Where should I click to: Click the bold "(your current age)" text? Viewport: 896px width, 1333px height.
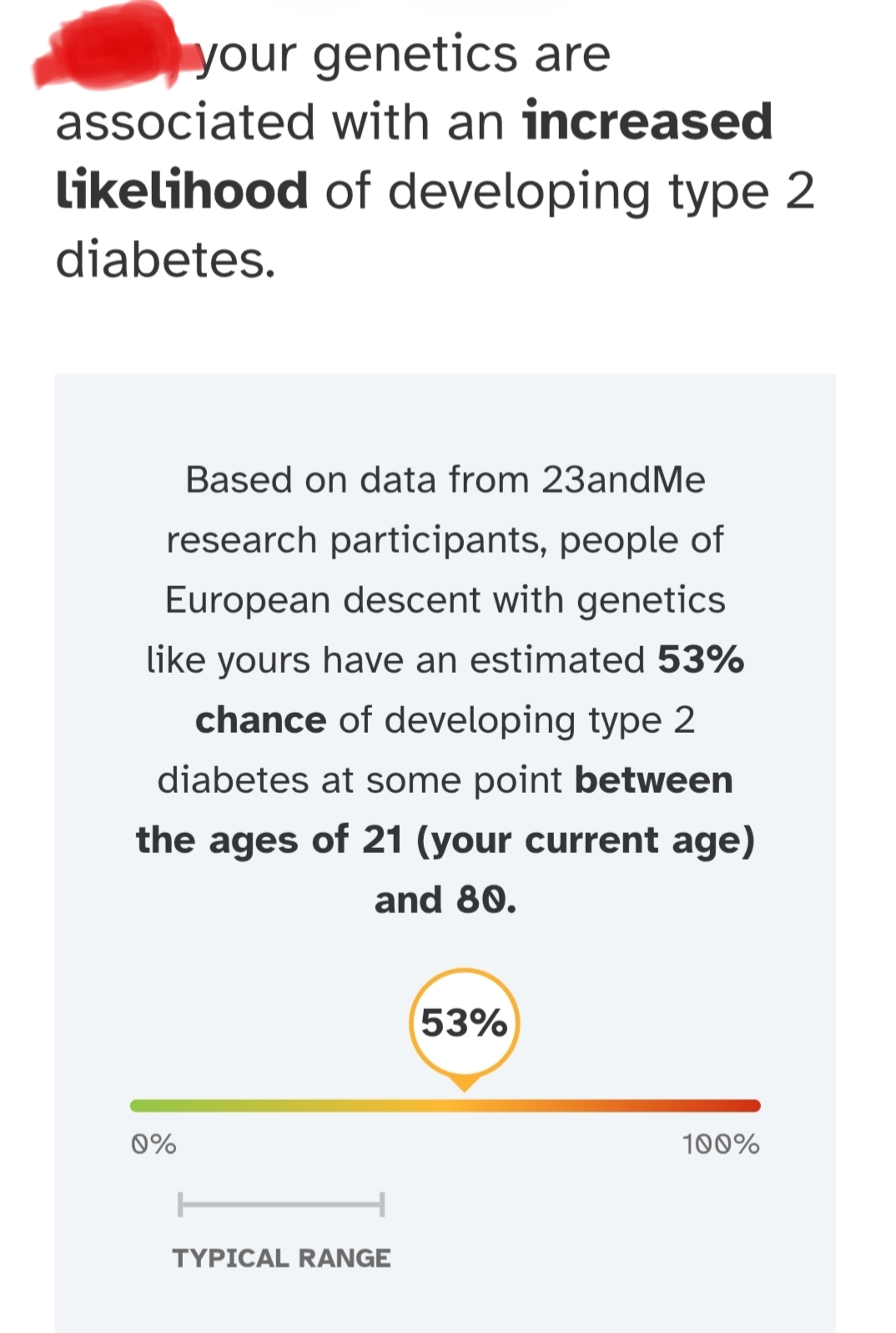(x=585, y=840)
